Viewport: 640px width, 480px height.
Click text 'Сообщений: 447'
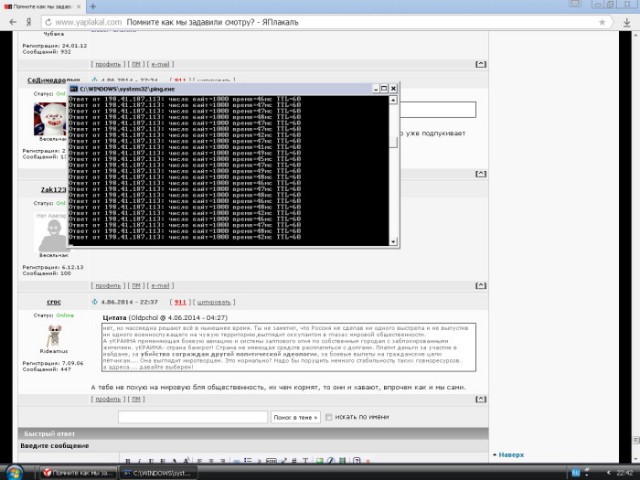tap(47, 369)
